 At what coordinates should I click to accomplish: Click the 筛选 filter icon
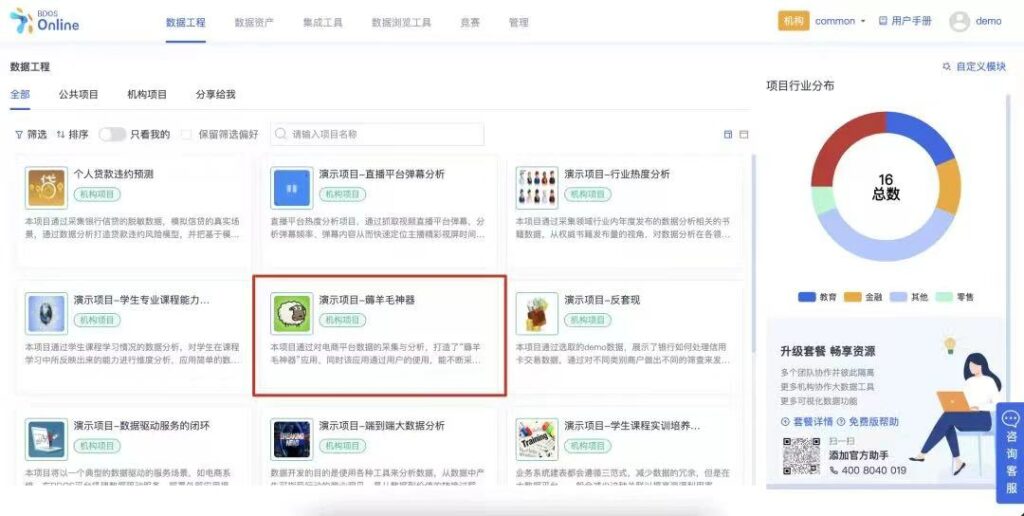[19, 135]
